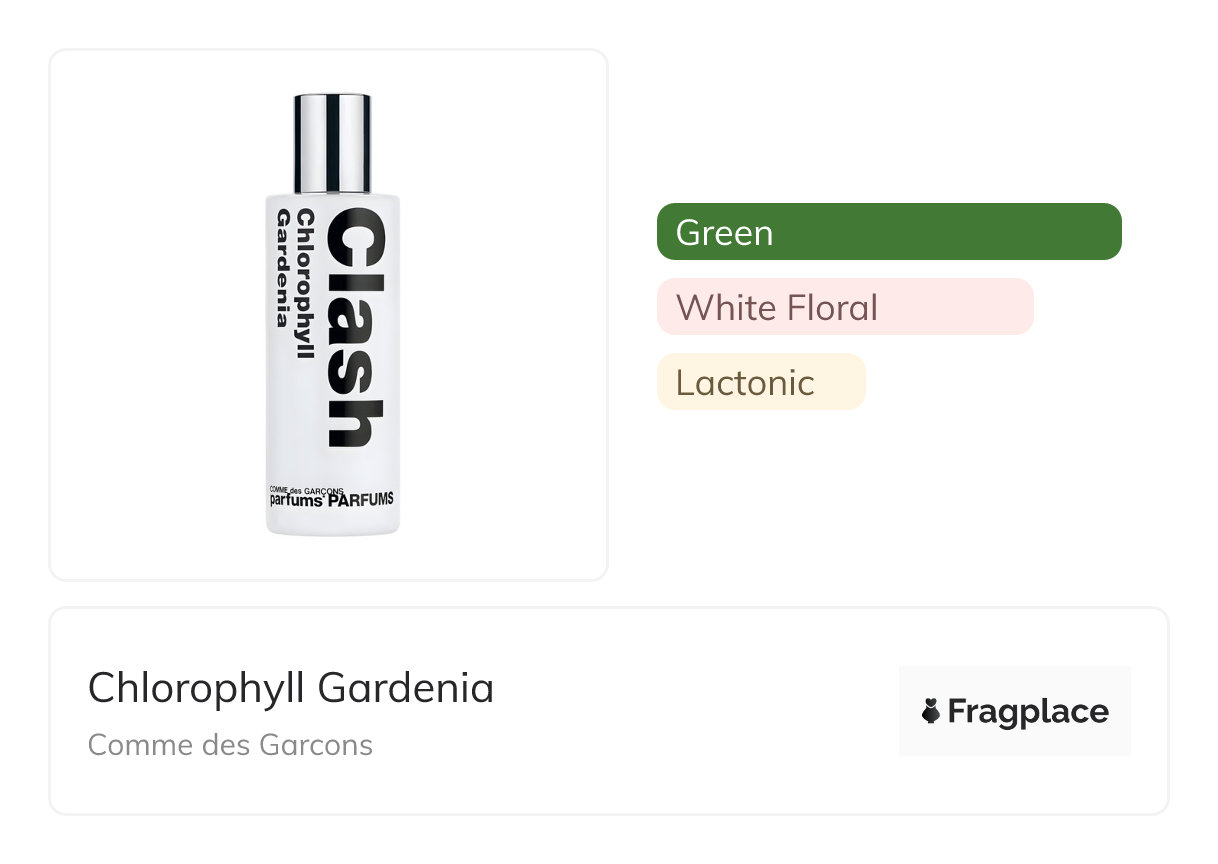Viewport: 1218px width, 864px height.
Task: Click the vertical Chlorophyll text on the bottle
Action: point(307,284)
